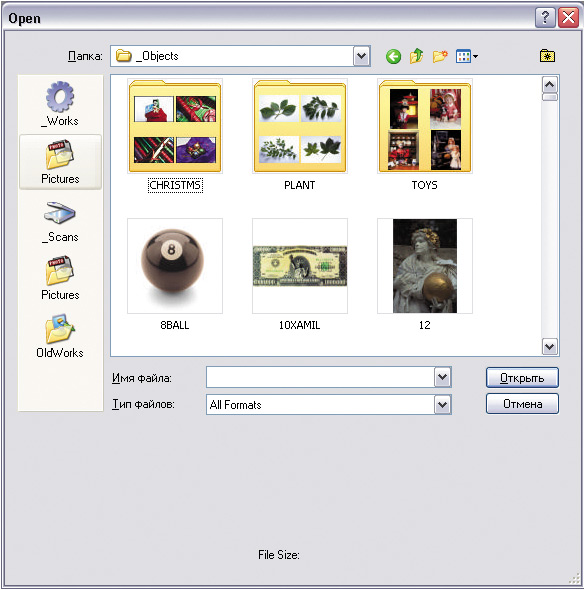Go back using the green arrow icon
This screenshot has height=590, width=584.
(x=393, y=57)
